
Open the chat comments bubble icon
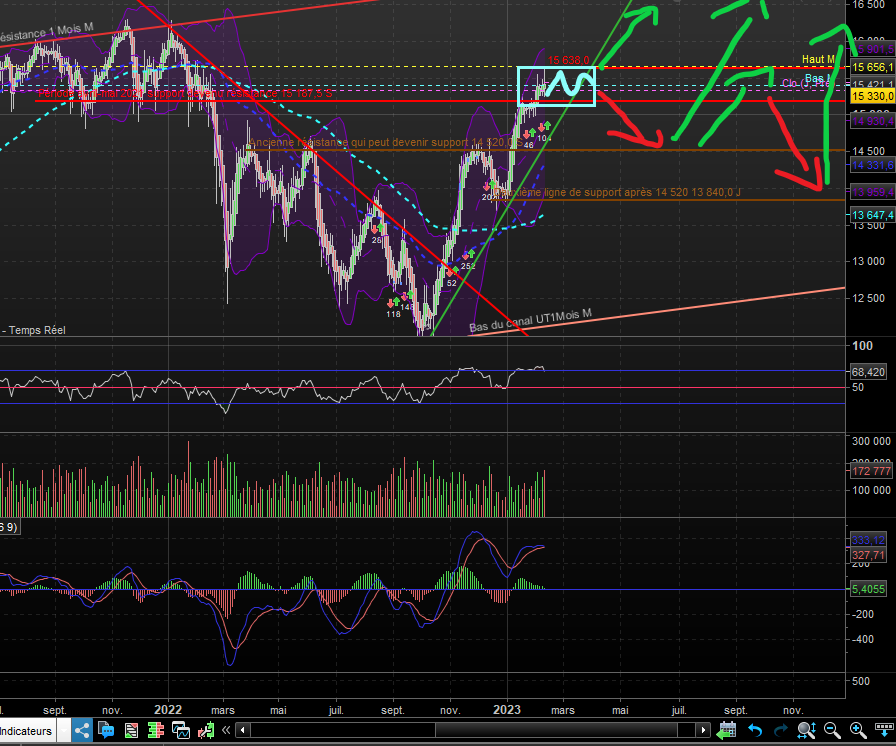[106, 730]
